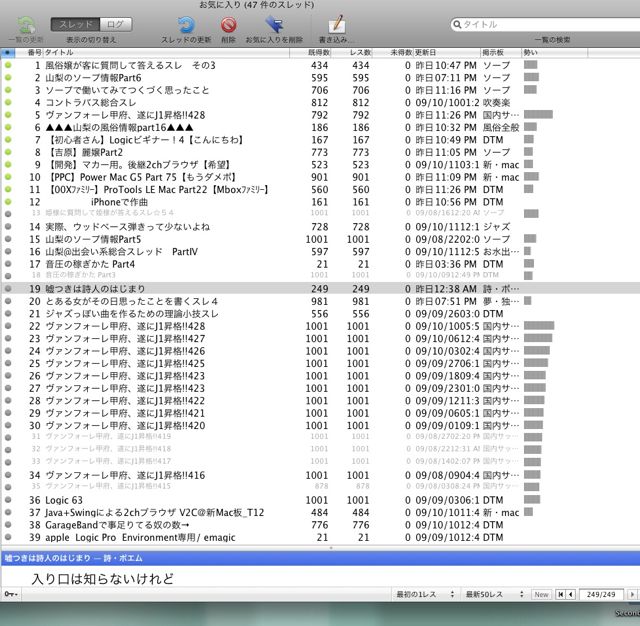Click the green refresh list icon
640x626 pixels.
[x=26, y=24]
